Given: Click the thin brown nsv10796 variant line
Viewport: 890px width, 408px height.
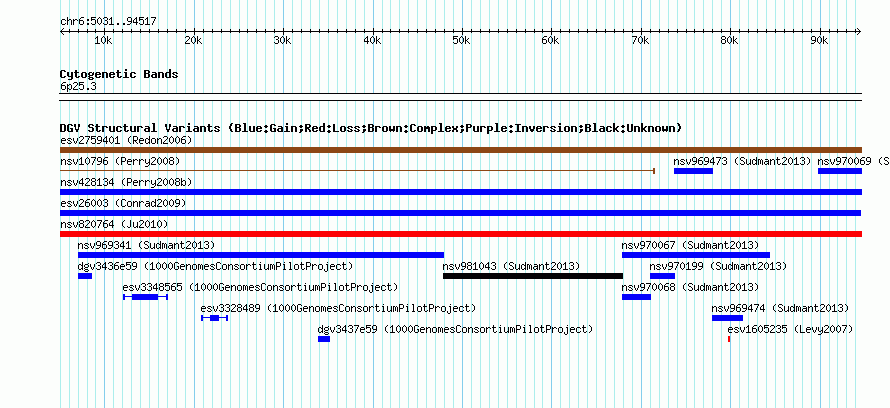Looking at the screenshot, I should [357, 171].
